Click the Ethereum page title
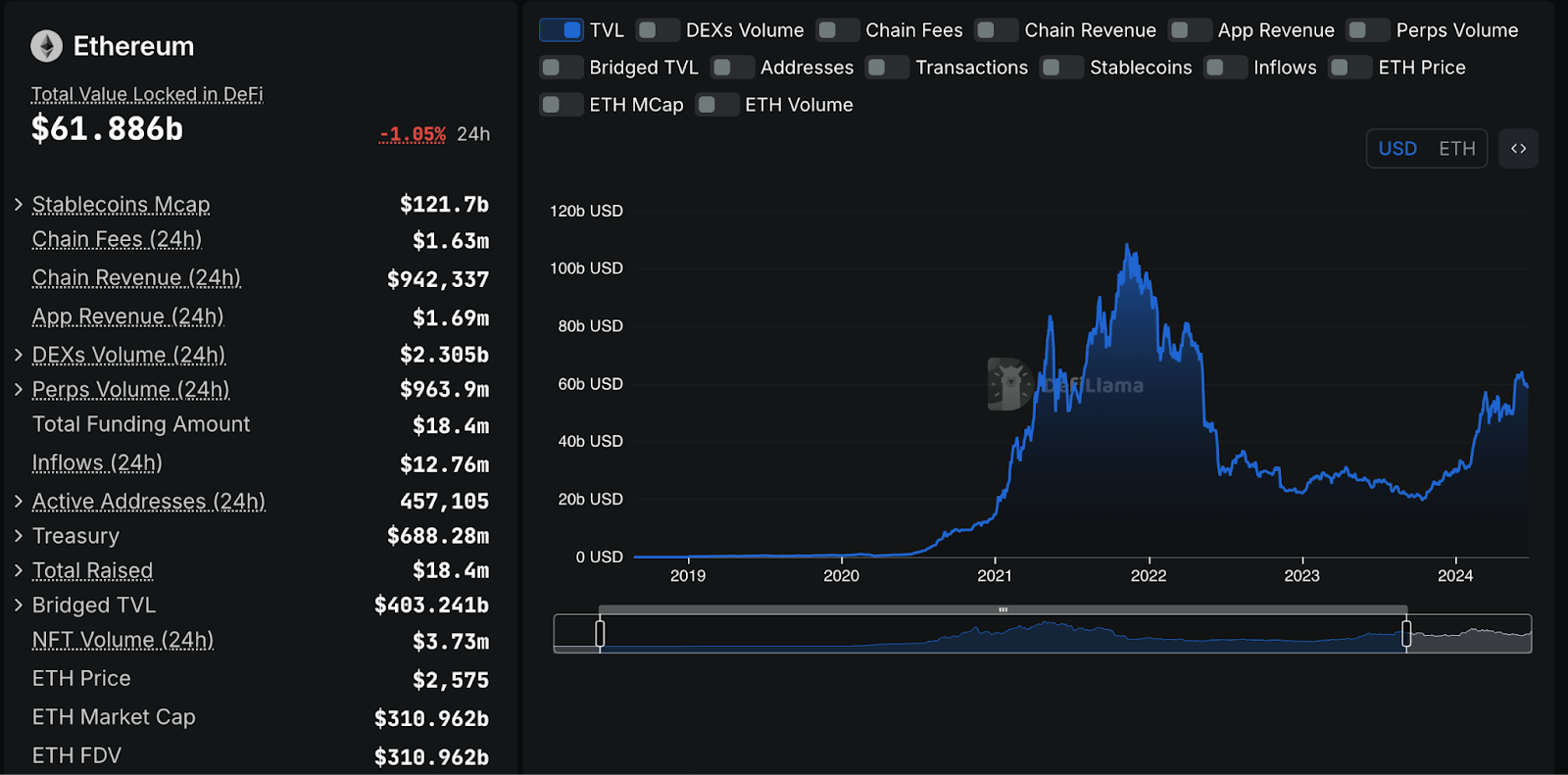Image resolution: width=1568 pixels, height=775 pixels. point(133,46)
